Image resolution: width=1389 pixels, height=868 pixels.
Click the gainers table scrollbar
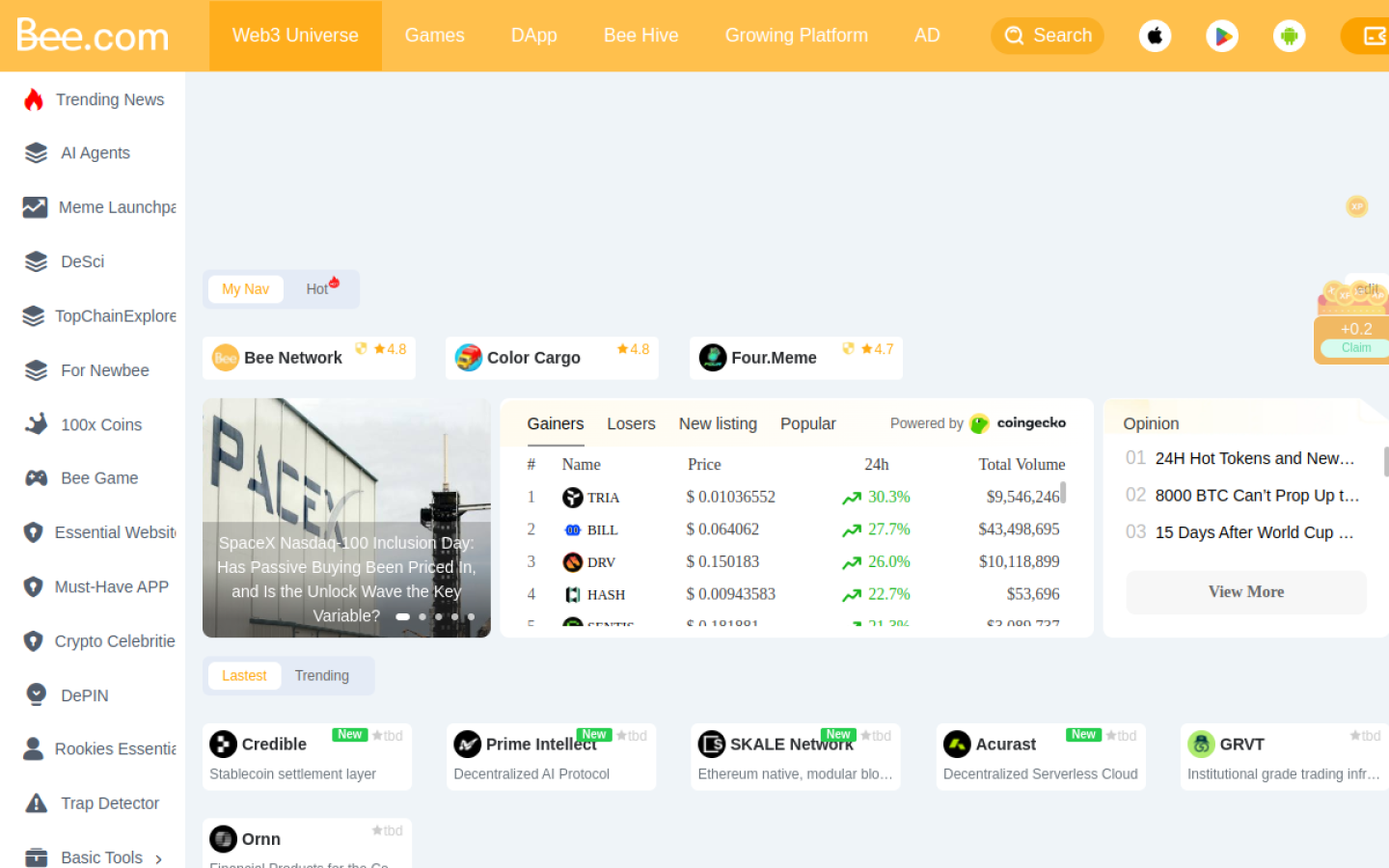[1063, 493]
